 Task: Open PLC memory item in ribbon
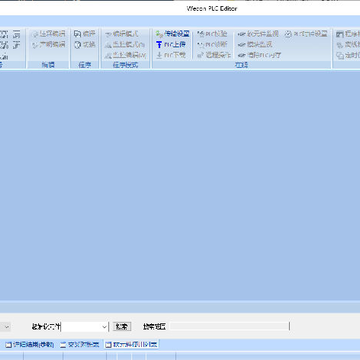212,34
